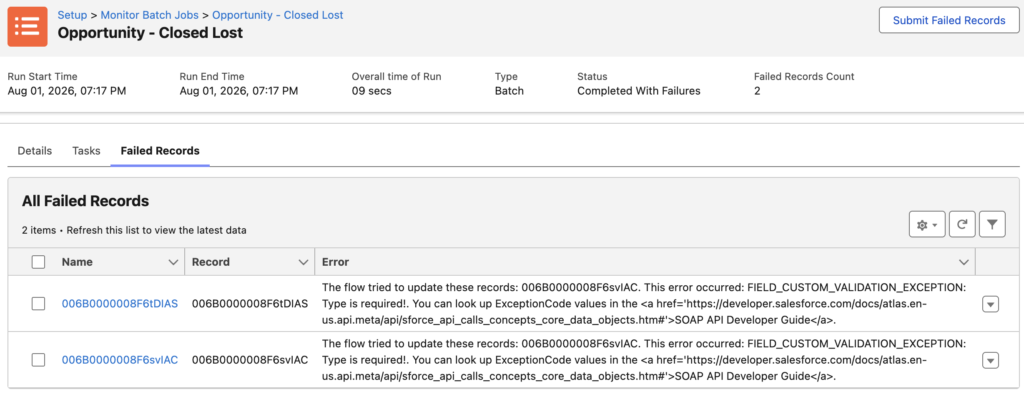Open Name column header dropdown chevron

pos(173,262)
